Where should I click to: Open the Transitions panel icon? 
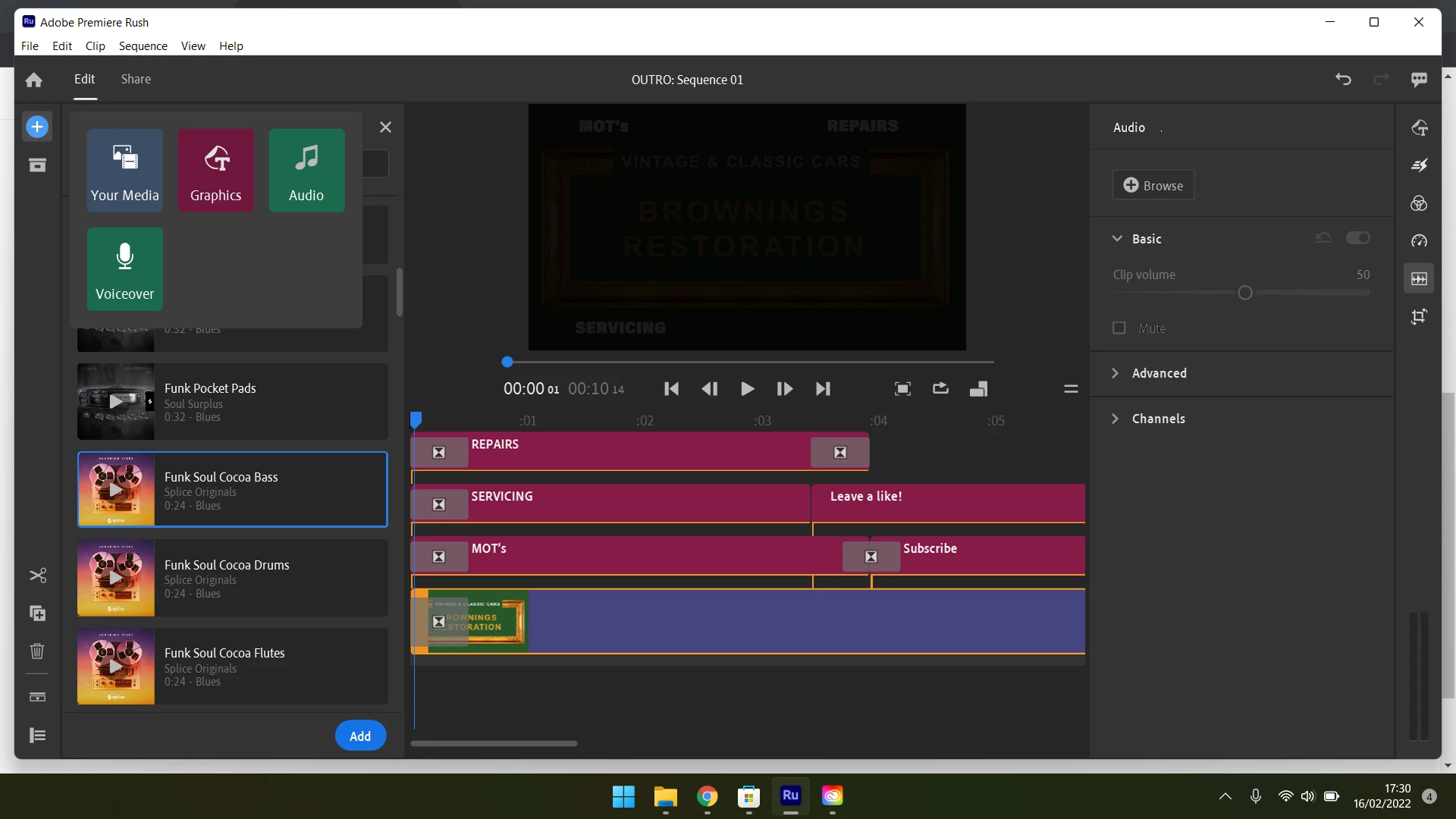click(1419, 165)
